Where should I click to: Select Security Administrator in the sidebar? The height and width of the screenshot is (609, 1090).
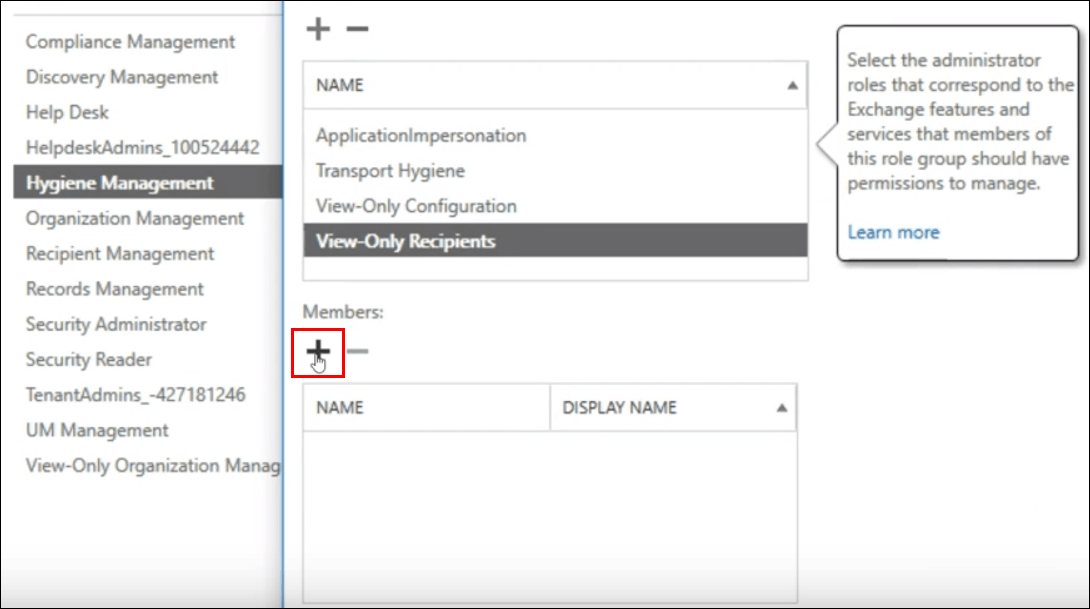point(117,325)
